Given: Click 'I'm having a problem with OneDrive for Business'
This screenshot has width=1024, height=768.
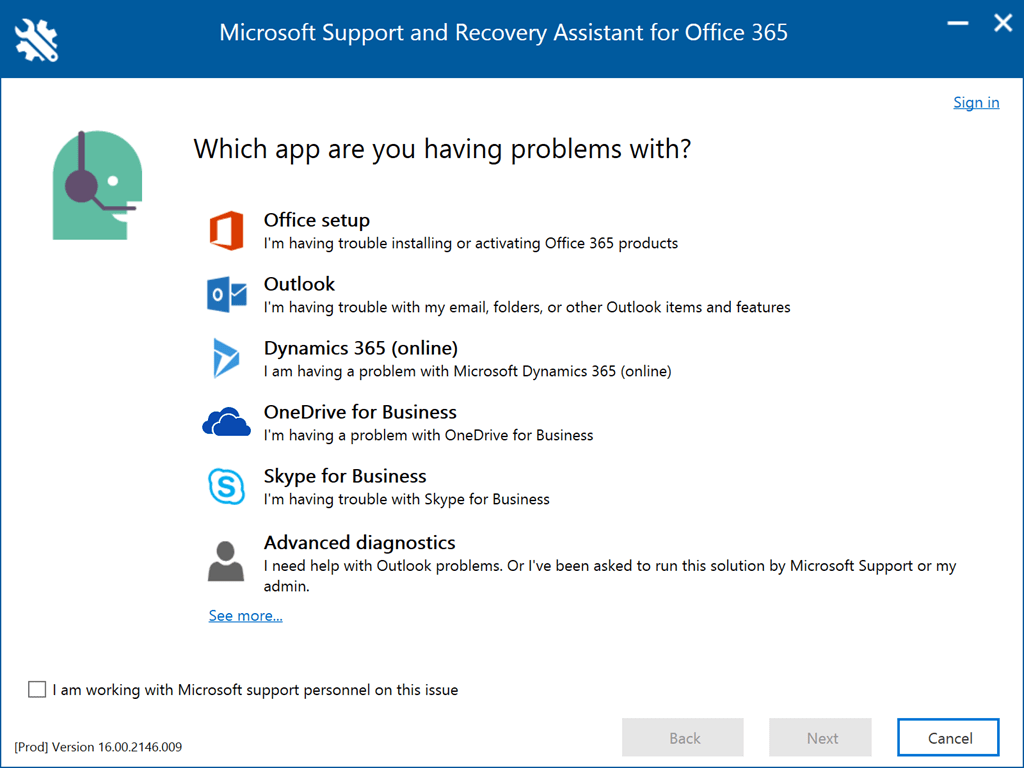Looking at the screenshot, I should (x=428, y=436).
